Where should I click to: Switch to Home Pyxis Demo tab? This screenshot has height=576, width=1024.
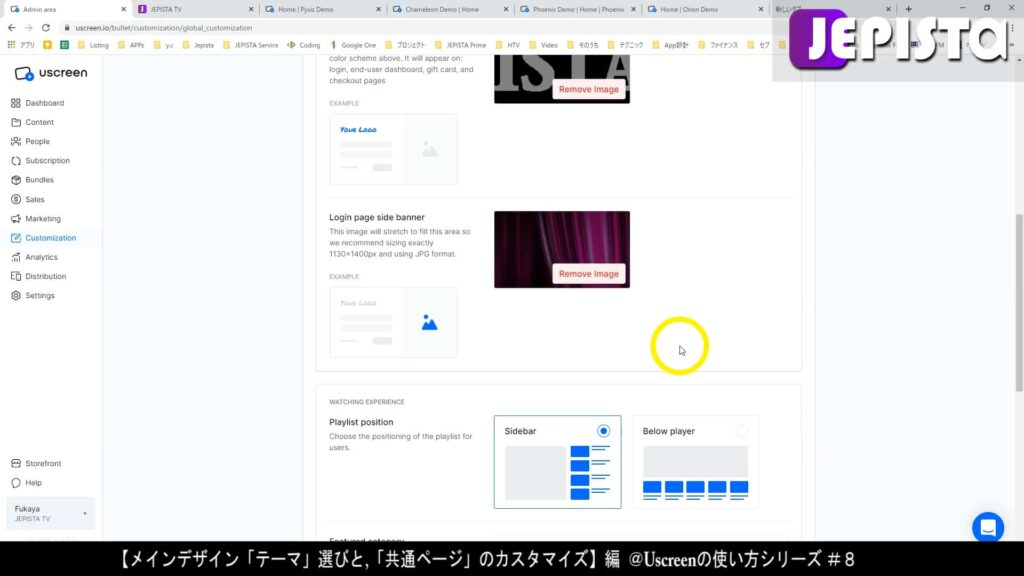[322, 9]
